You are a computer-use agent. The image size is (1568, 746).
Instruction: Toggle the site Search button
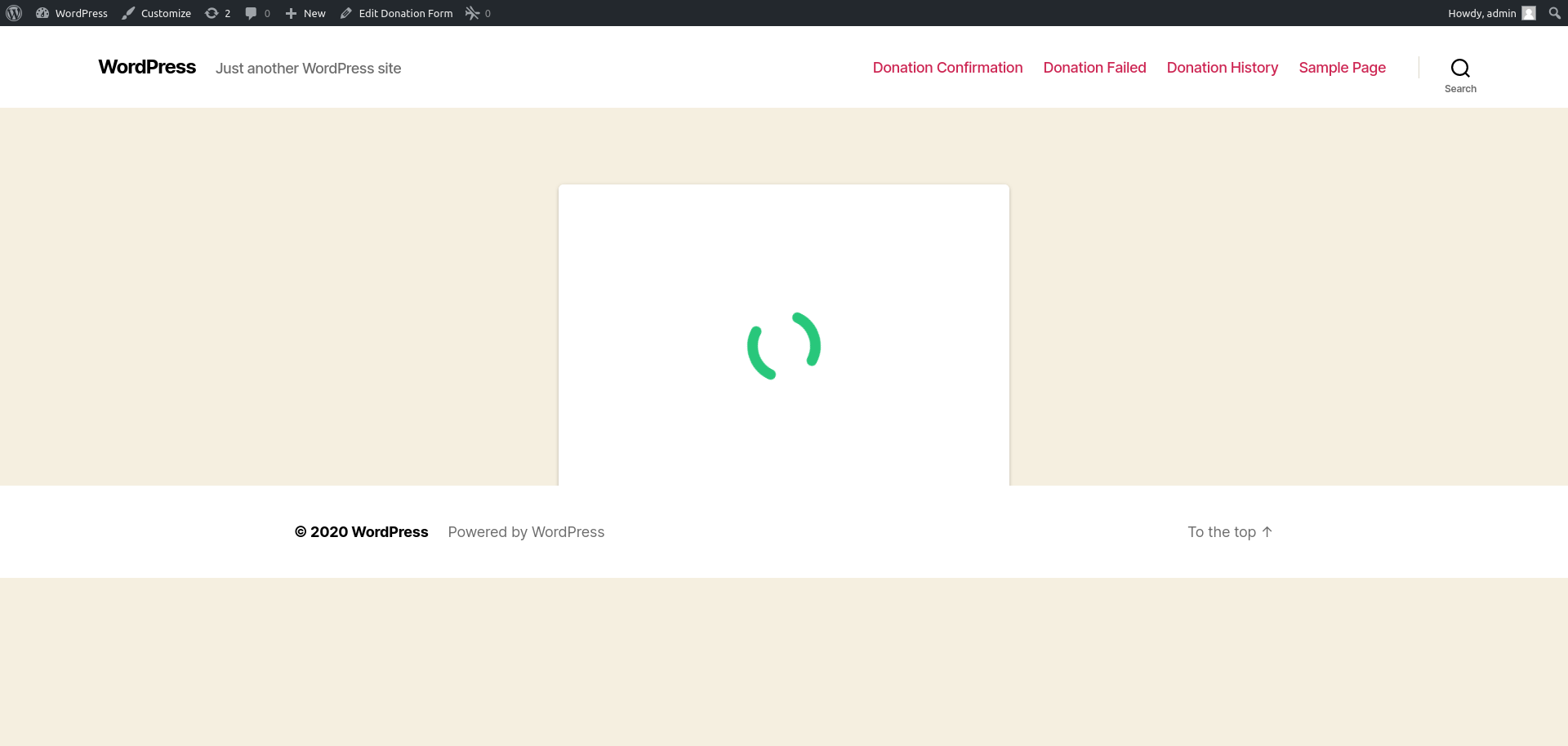(x=1460, y=75)
